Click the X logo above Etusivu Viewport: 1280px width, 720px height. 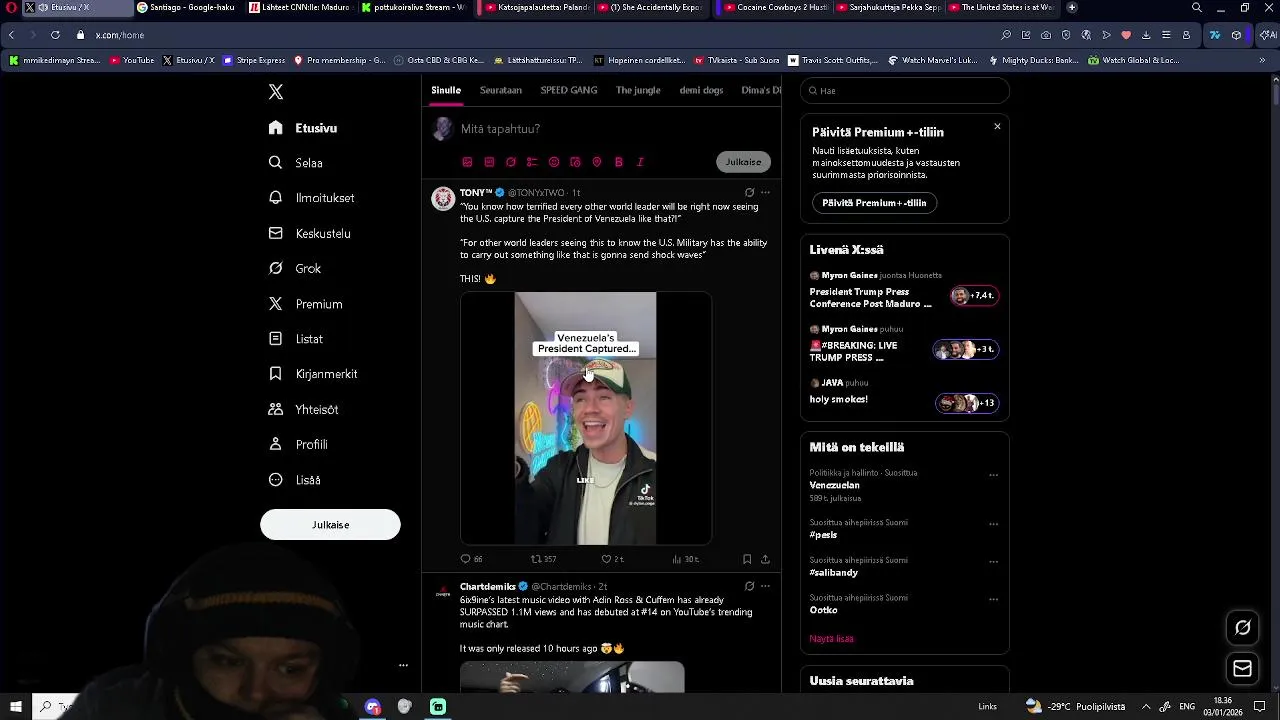pyautogui.click(x=276, y=92)
